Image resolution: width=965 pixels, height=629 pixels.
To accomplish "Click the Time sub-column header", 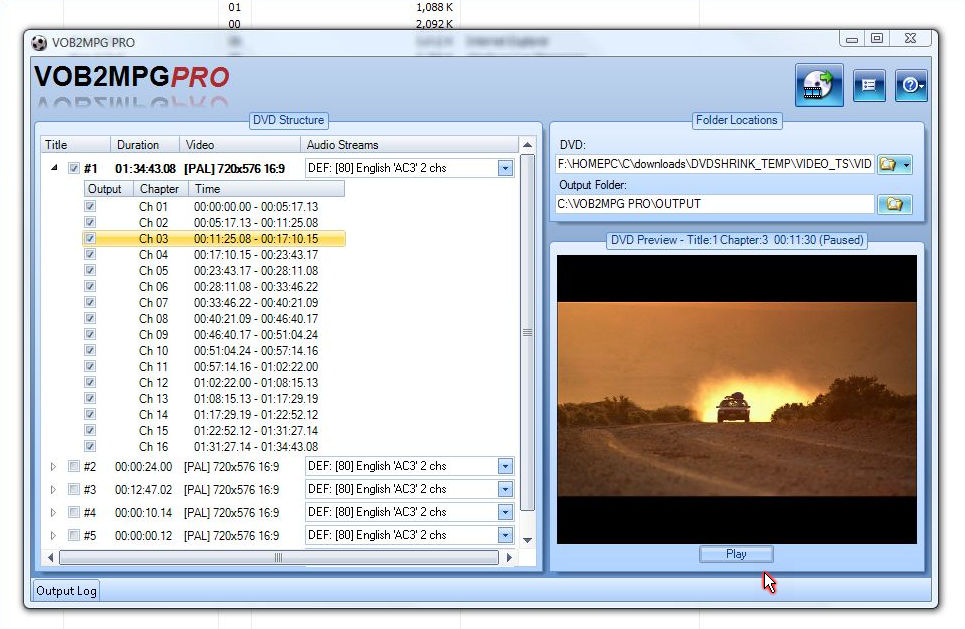I will tap(266, 189).
